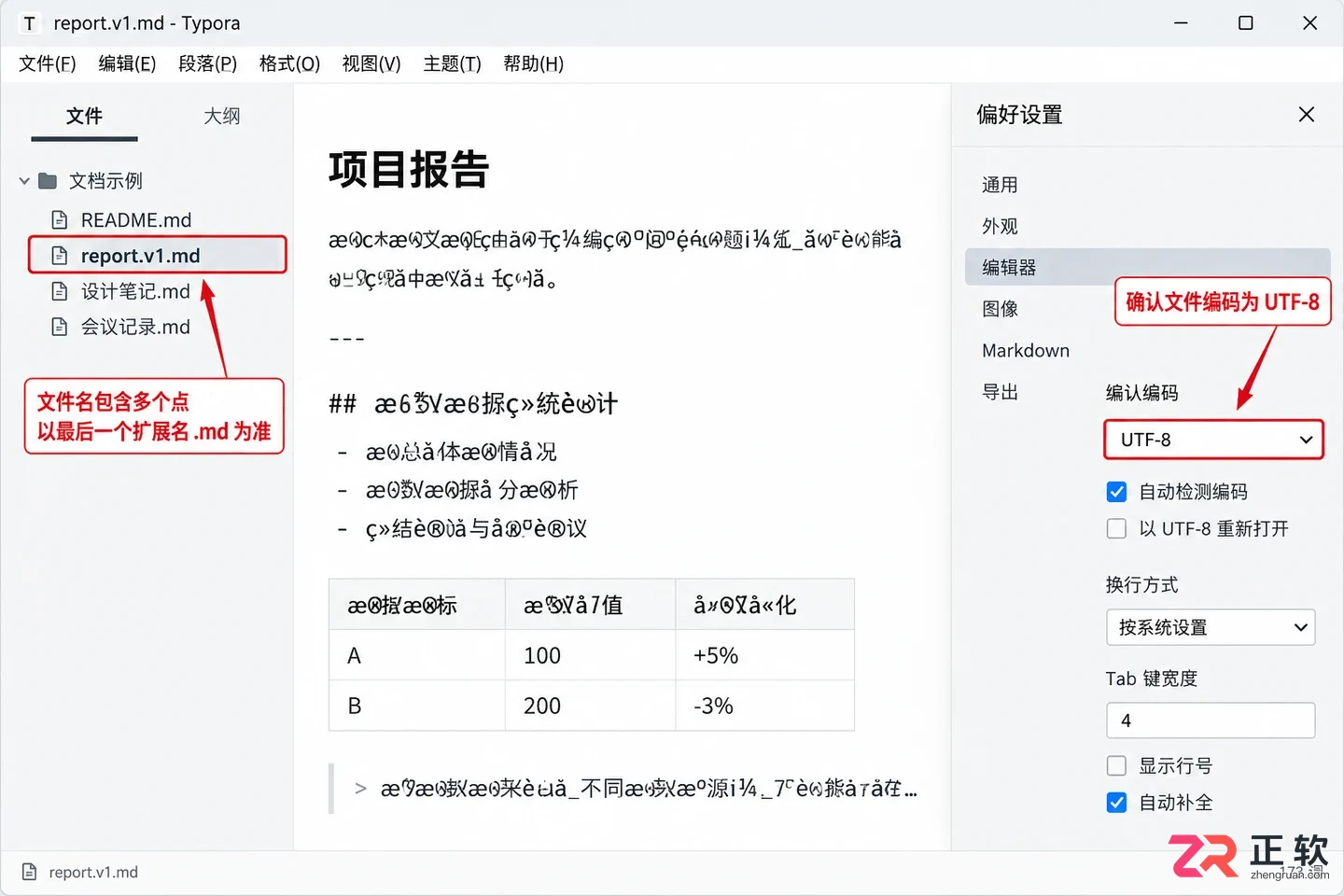The width and height of the screenshot is (1344, 896).
Task: Enable 显示行号 checkbox
Action: pos(1116,765)
